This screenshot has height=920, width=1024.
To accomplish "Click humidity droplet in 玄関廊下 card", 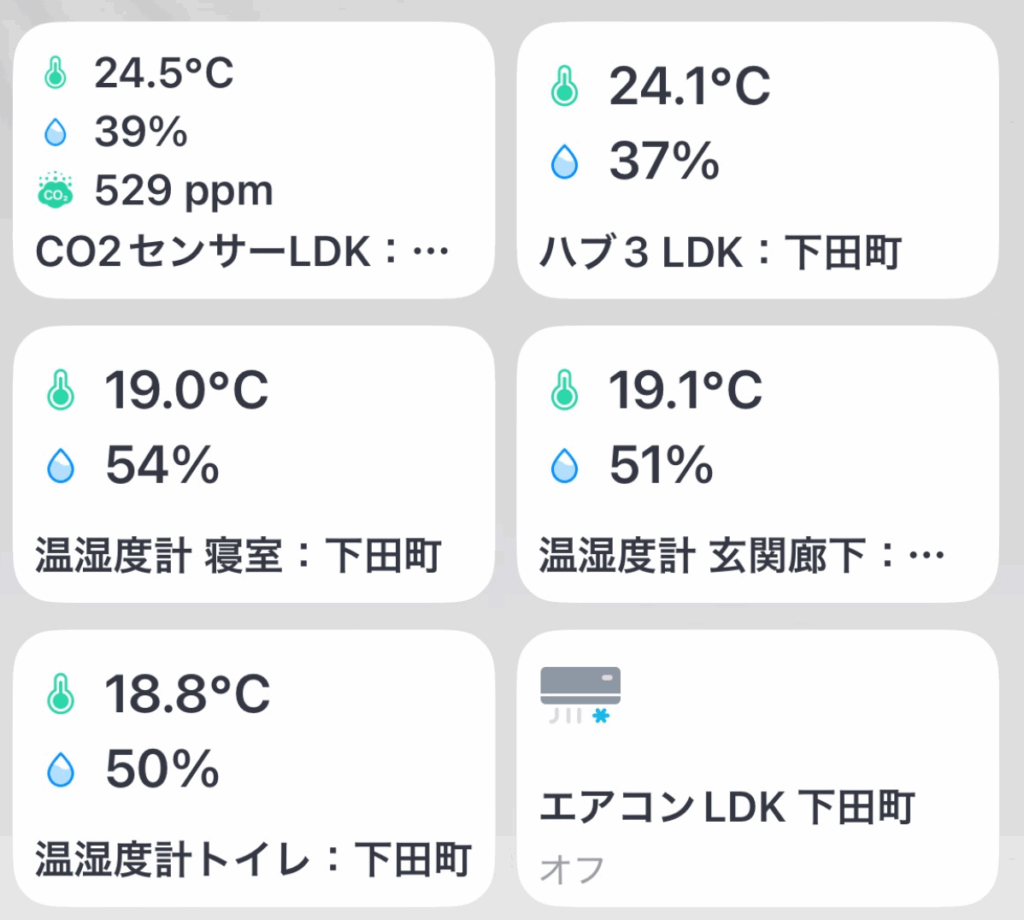I will [565, 465].
